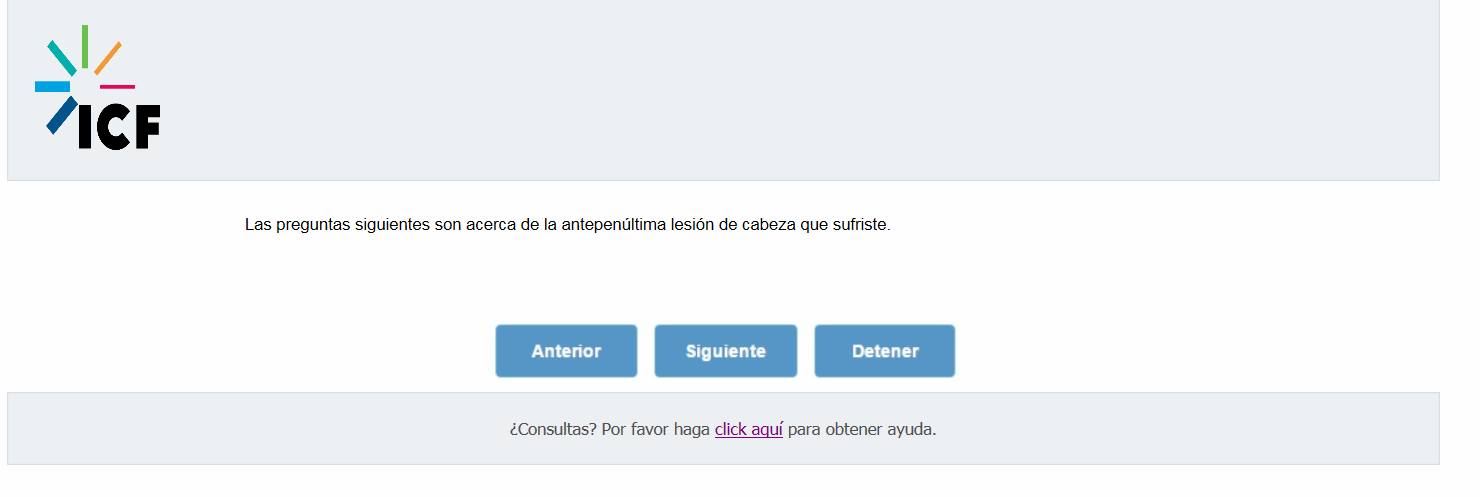Click the ICF logo in the header
1480x497 pixels.
pos(98,88)
